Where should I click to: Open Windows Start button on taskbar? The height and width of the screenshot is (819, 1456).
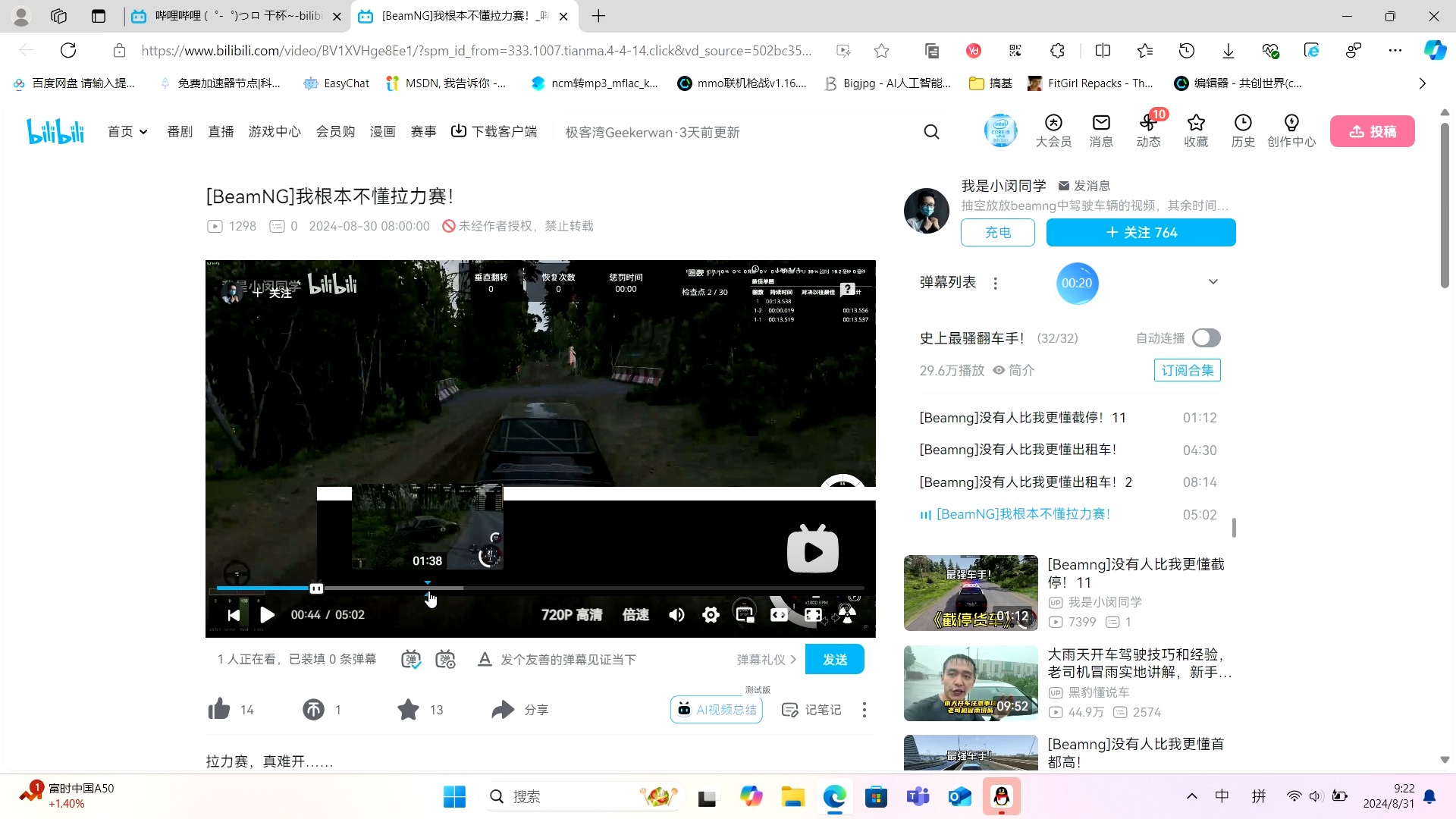tap(454, 797)
